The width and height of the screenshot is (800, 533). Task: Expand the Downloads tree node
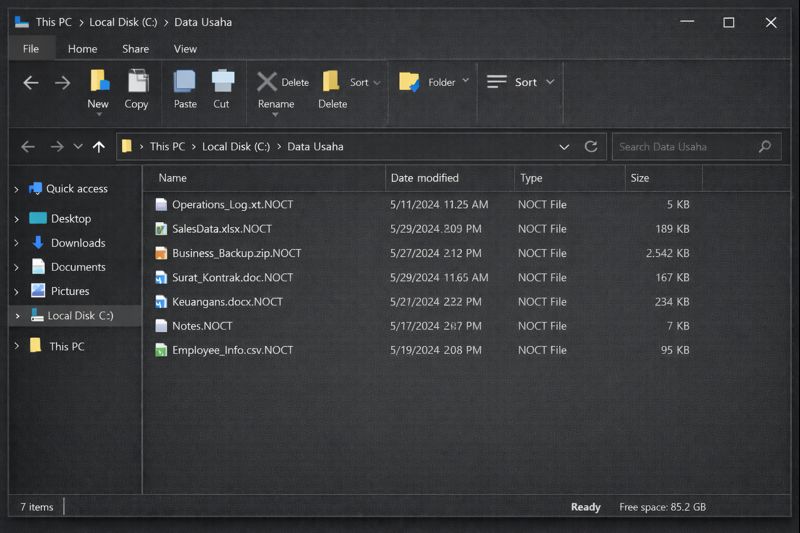pos(17,243)
